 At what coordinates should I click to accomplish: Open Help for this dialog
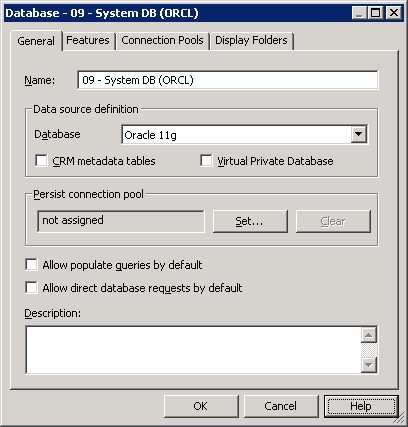click(361, 406)
